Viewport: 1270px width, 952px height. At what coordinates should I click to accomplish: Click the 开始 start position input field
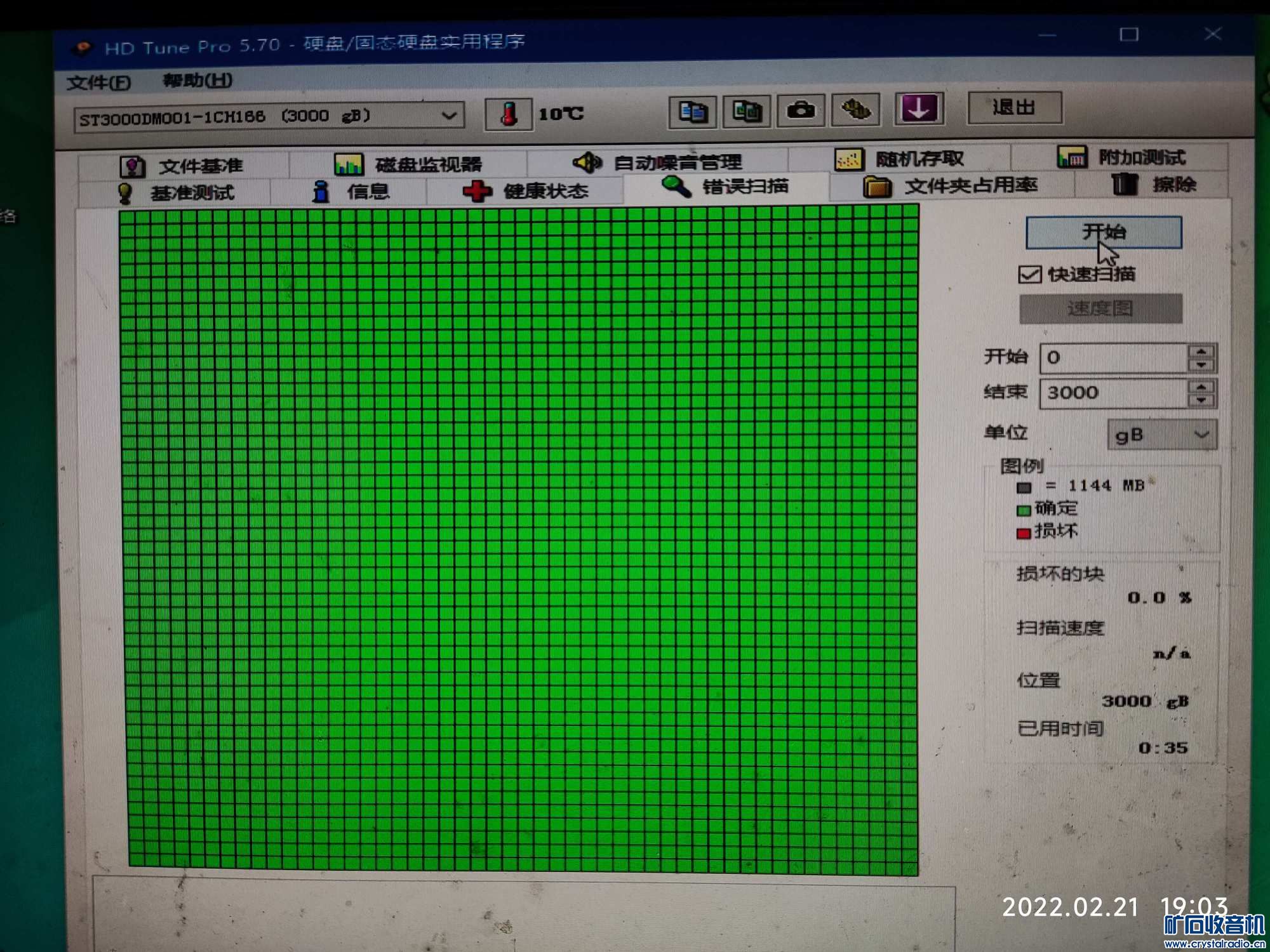pos(1113,358)
